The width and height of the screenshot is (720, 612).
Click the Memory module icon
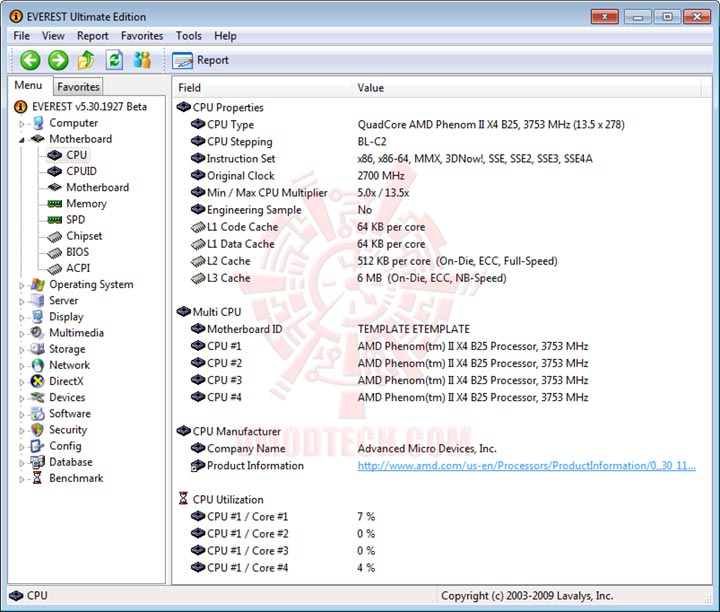(55, 203)
